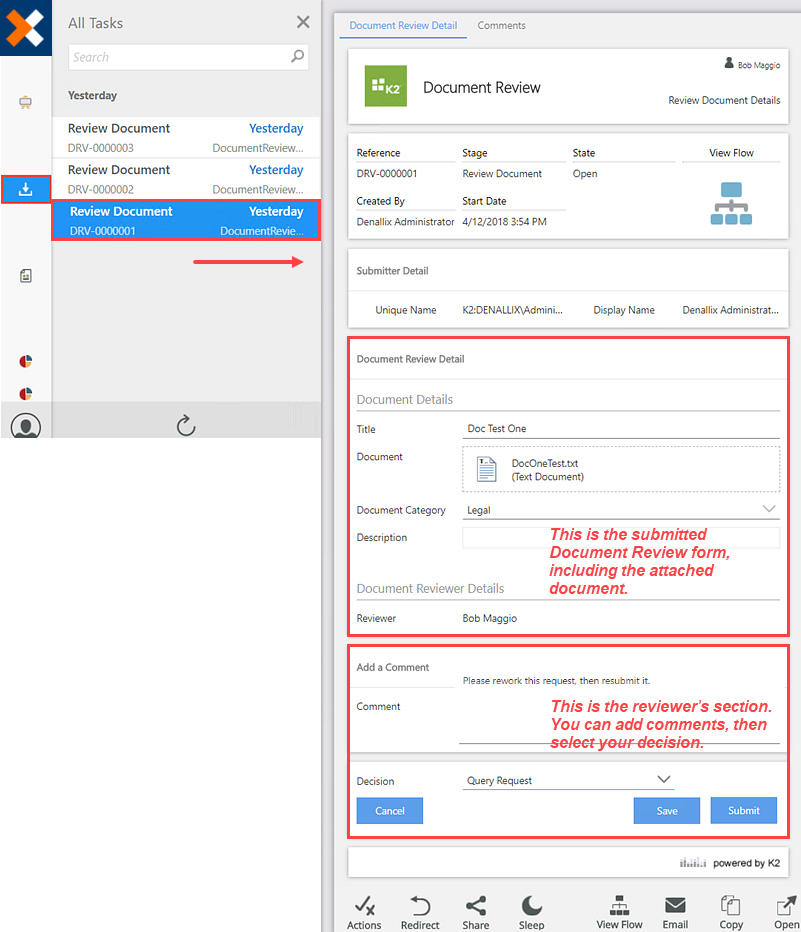Click the Reviewer name Bob Maggio
Image resolution: width=801 pixels, height=932 pixels.
coord(490,618)
